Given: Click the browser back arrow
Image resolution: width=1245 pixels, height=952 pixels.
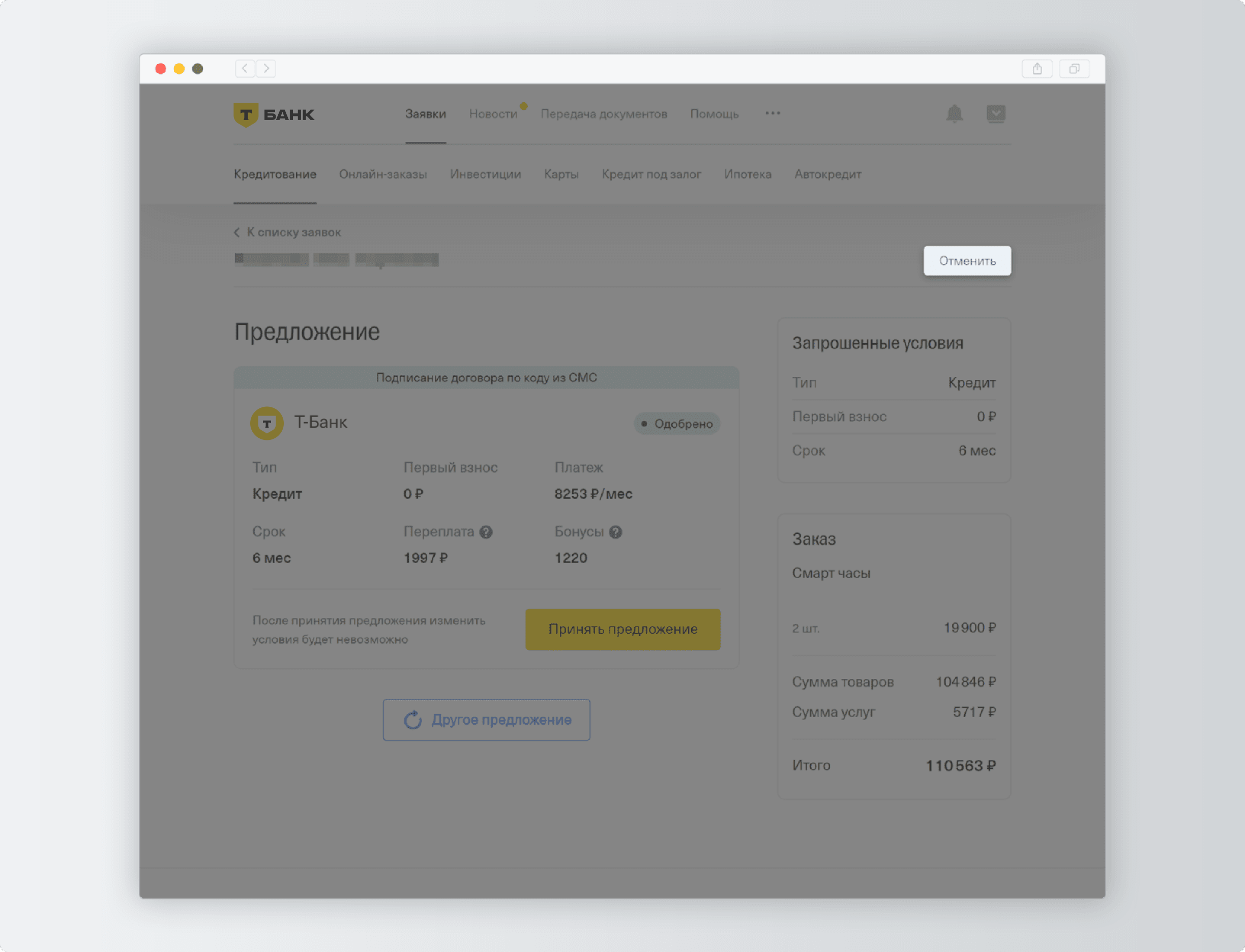Looking at the screenshot, I should coord(245,69).
